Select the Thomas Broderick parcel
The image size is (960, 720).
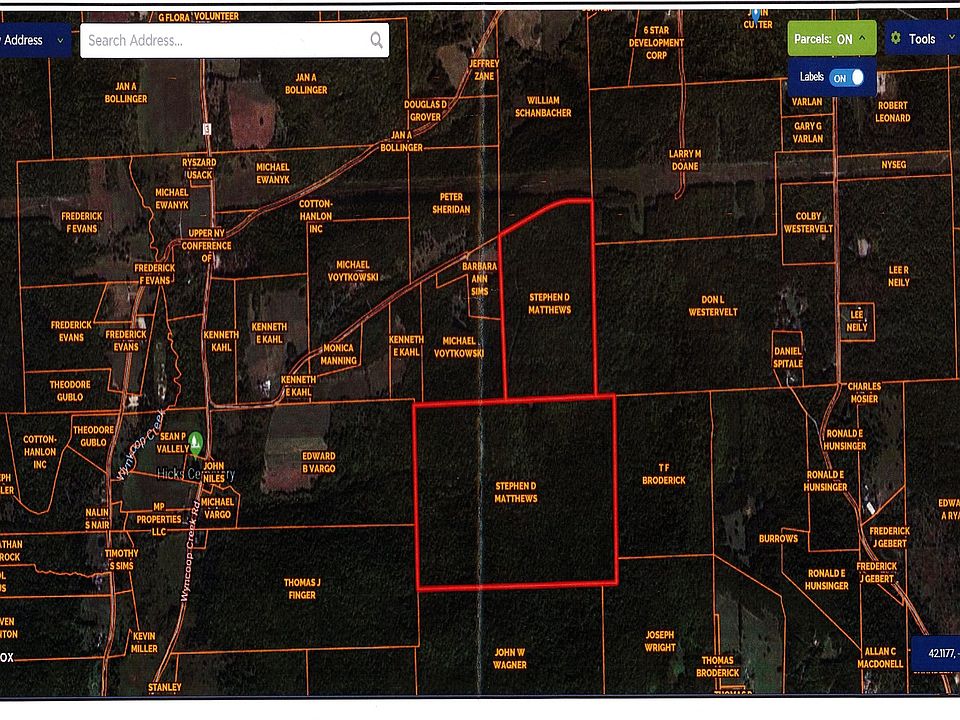(718, 667)
